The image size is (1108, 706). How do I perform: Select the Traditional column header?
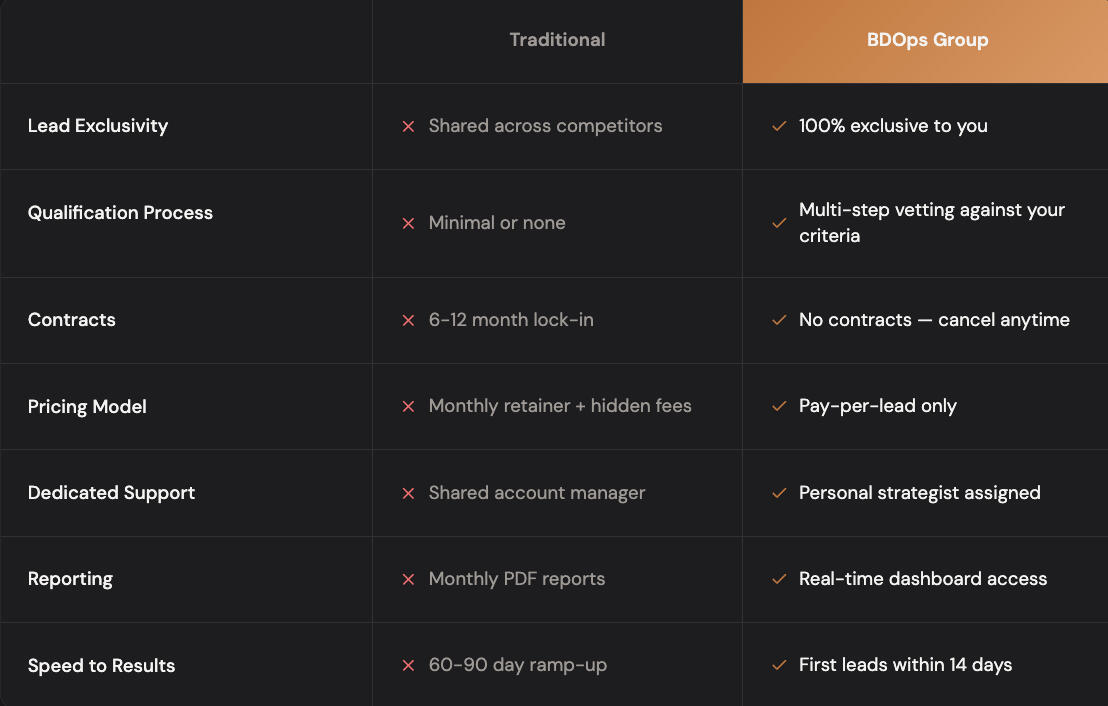click(x=557, y=40)
